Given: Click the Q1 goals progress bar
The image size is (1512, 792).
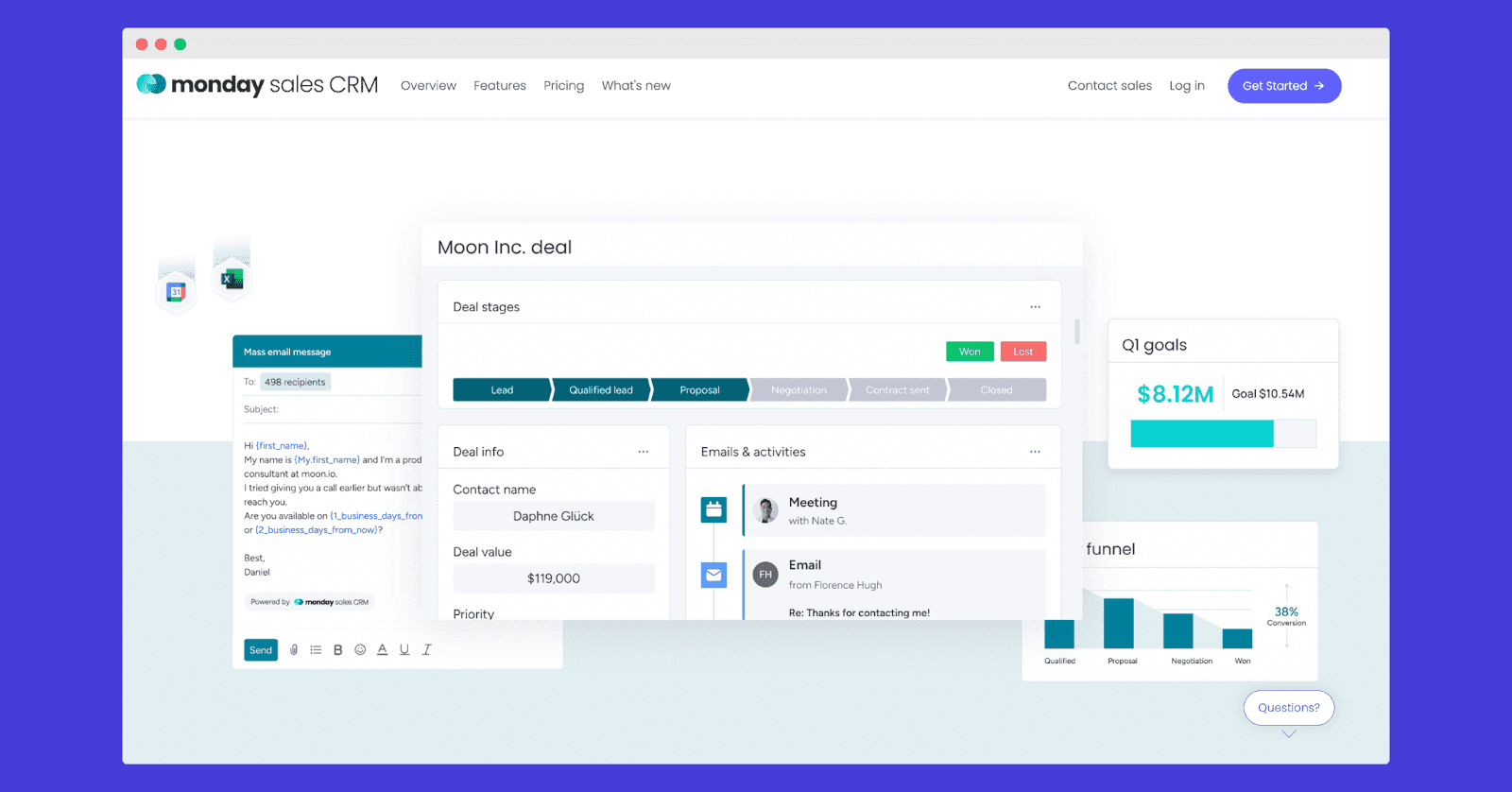Looking at the screenshot, I should pyautogui.click(x=1223, y=434).
